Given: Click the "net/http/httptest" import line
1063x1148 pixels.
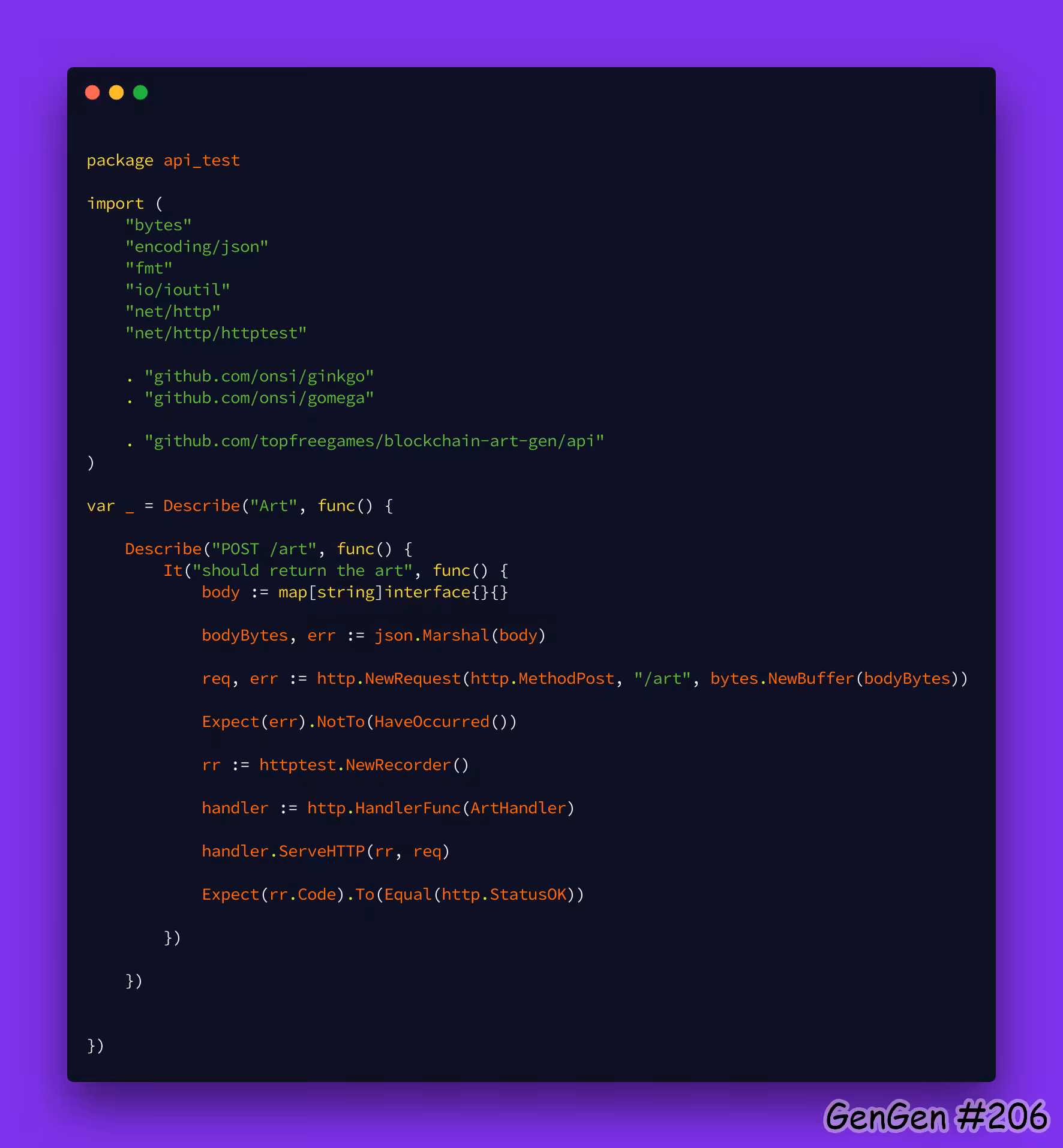Looking at the screenshot, I should (x=216, y=333).
